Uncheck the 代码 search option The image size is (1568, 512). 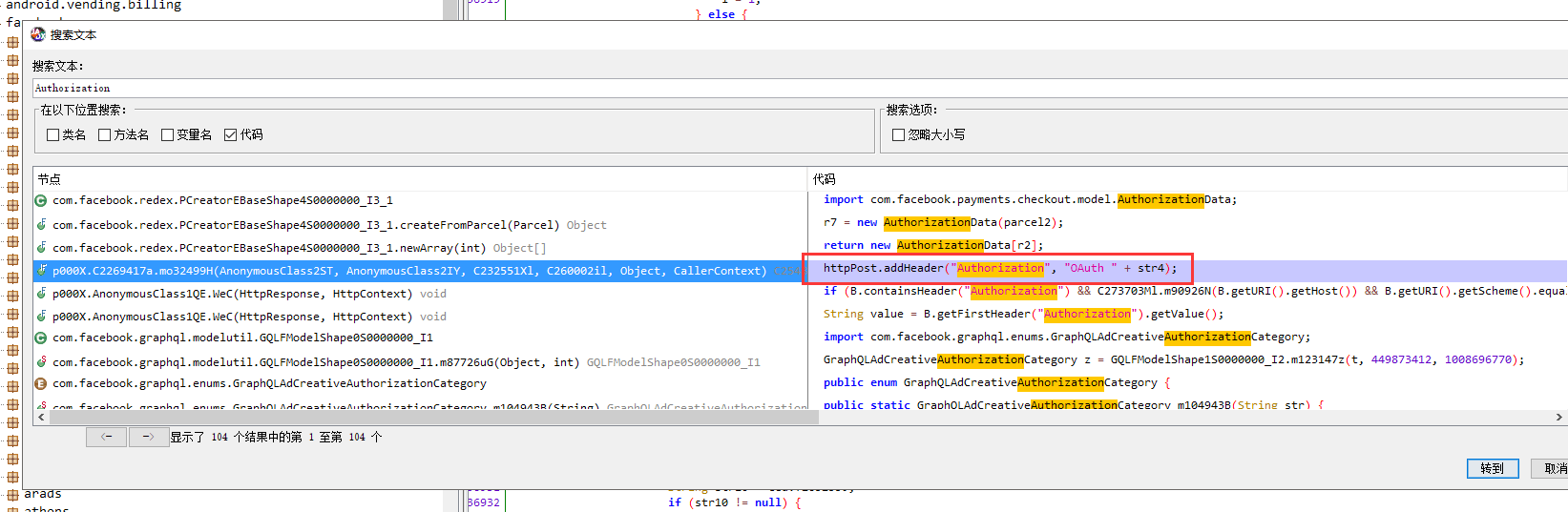click(x=230, y=134)
